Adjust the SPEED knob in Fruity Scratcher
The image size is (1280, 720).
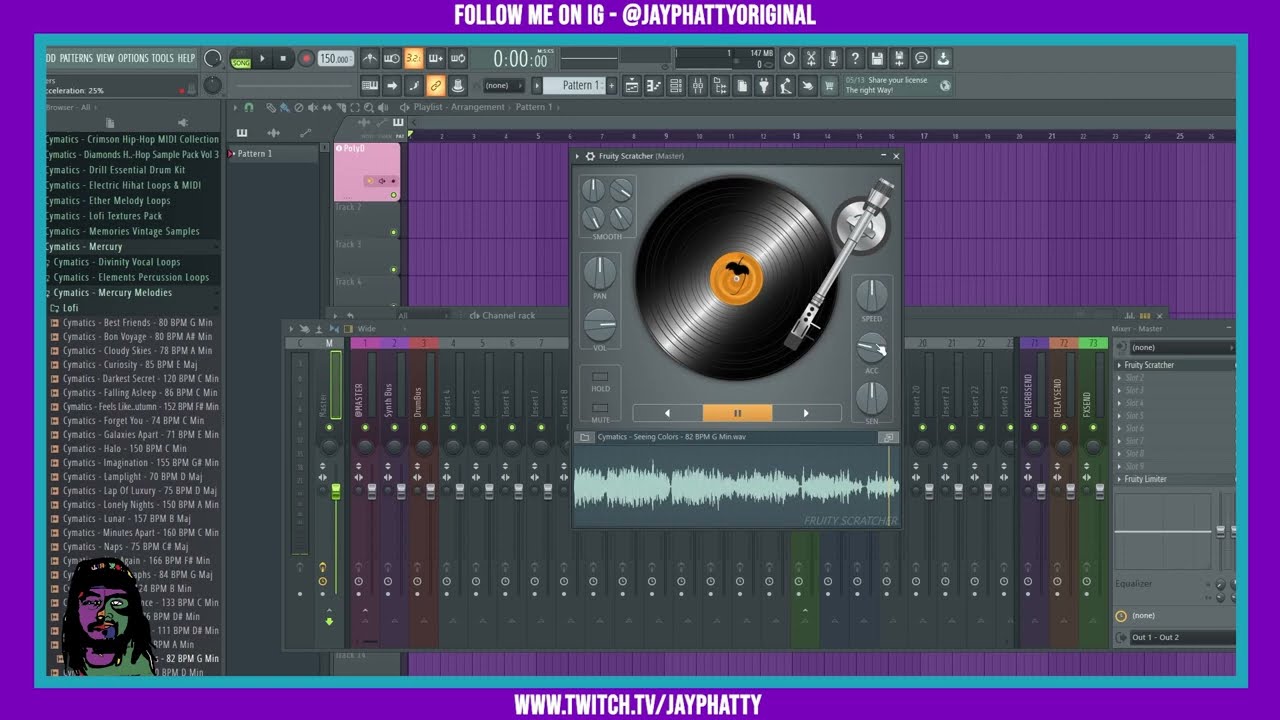[x=872, y=295]
